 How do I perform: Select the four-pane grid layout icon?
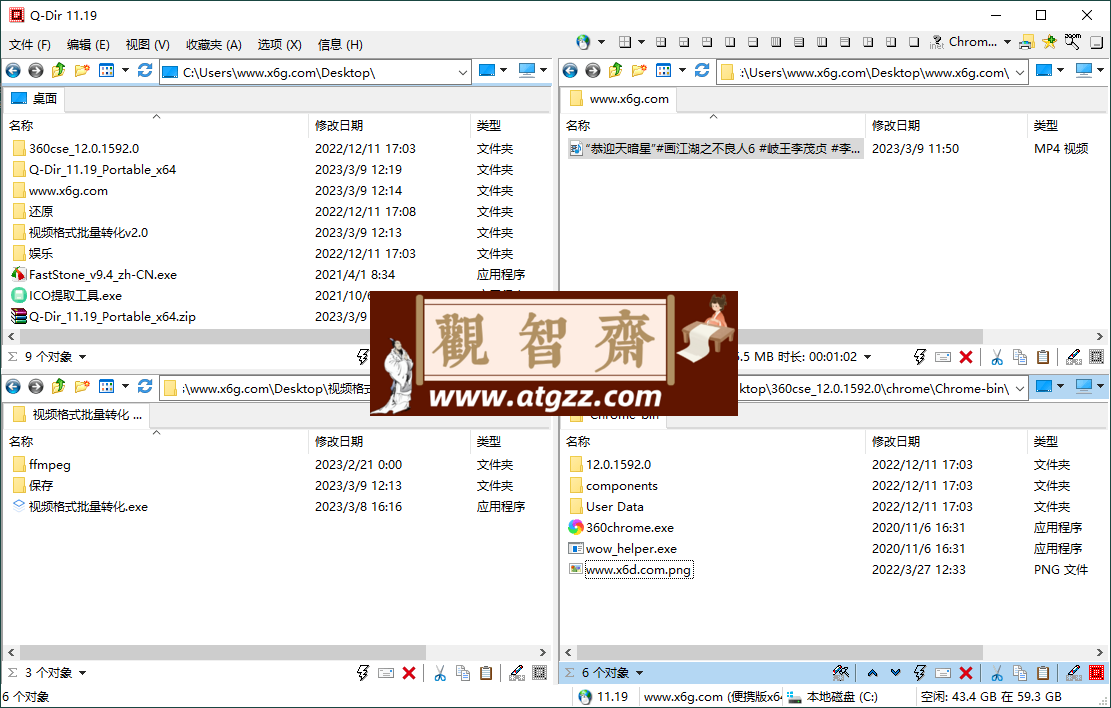[661, 43]
